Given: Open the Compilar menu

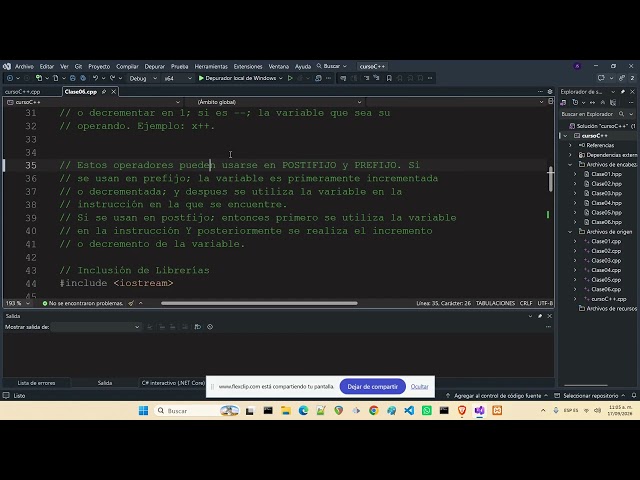Looking at the screenshot, I should (x=127, y=66).
